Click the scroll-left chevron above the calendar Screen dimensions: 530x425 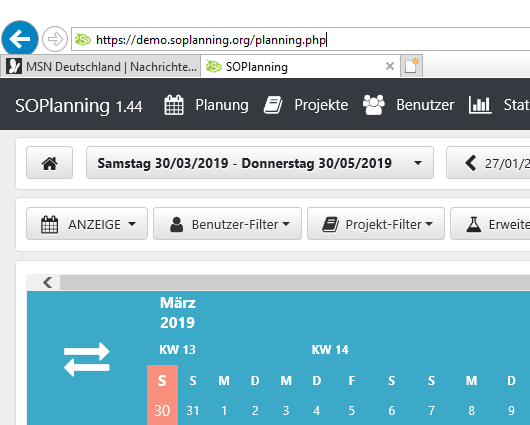(x=47, y=282)
